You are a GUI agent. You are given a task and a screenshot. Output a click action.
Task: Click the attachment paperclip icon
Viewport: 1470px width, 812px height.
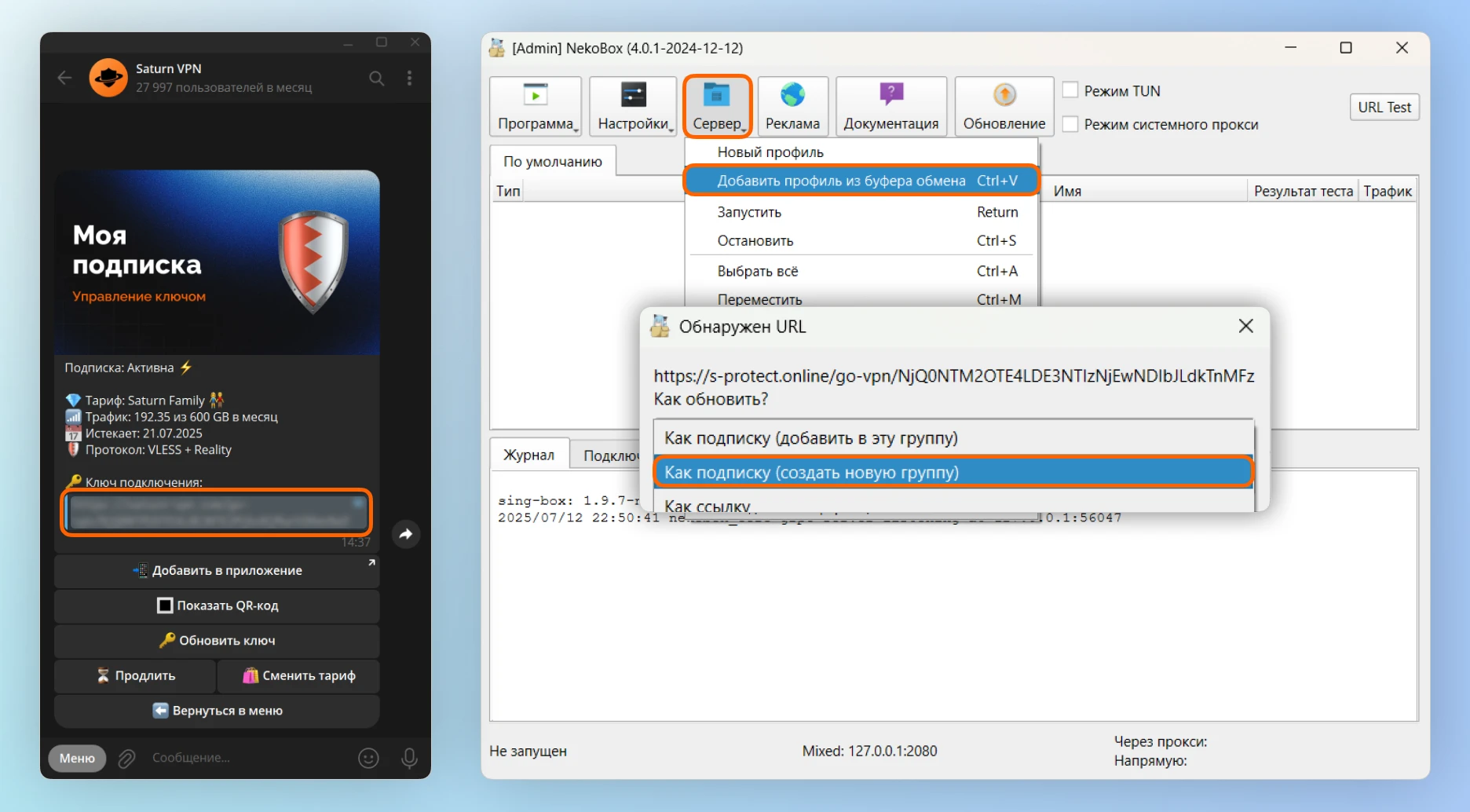[x=126, y=758]
